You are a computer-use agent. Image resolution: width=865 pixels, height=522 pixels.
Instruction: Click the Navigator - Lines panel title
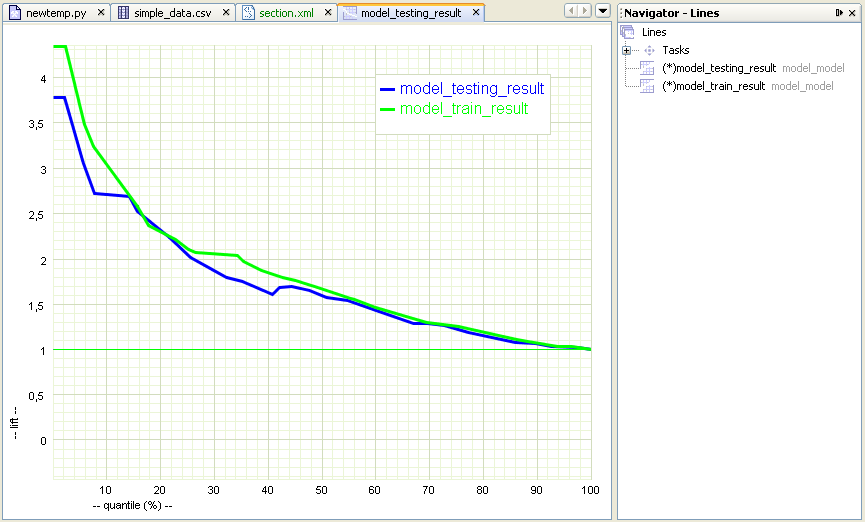click(671, 13)
